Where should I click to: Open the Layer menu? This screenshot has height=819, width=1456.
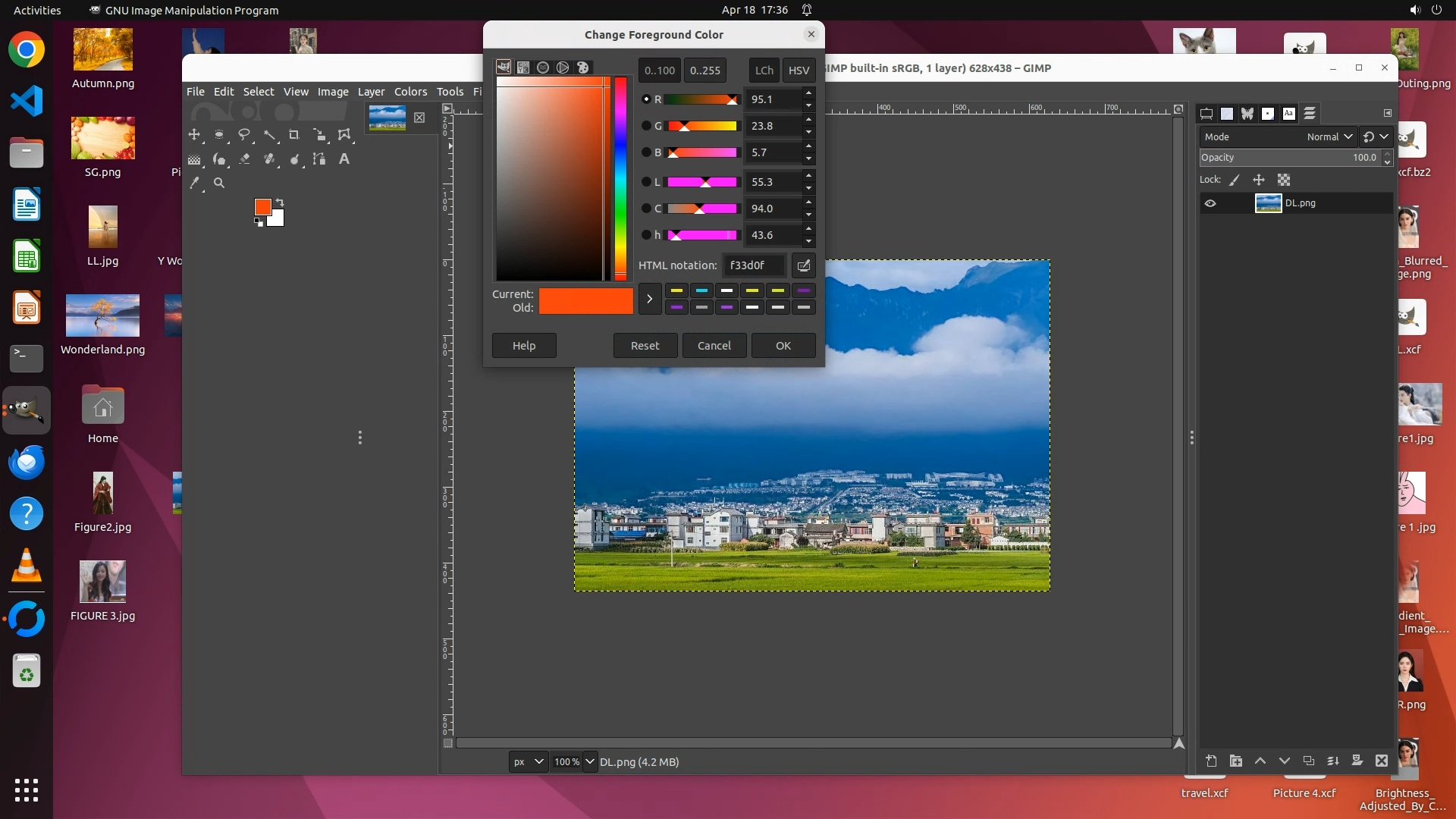371,92
